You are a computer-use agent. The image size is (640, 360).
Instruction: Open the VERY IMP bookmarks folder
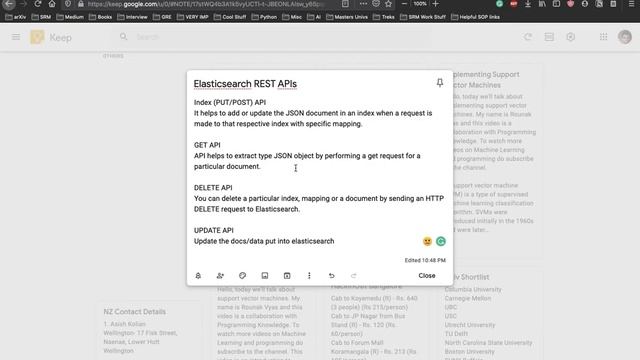tap(193, 17)
